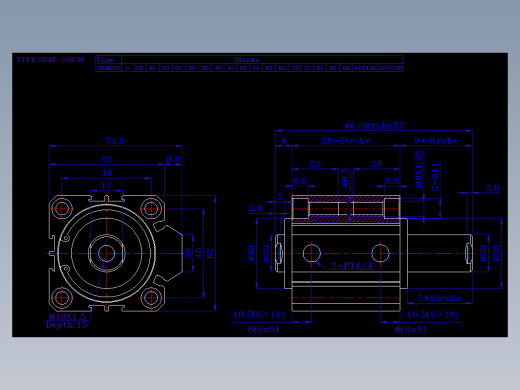Image resolution: width=520 pixels, height=390 pixels.
Task: Select the '70' stroke value table cell
Action: pos(295,68)
